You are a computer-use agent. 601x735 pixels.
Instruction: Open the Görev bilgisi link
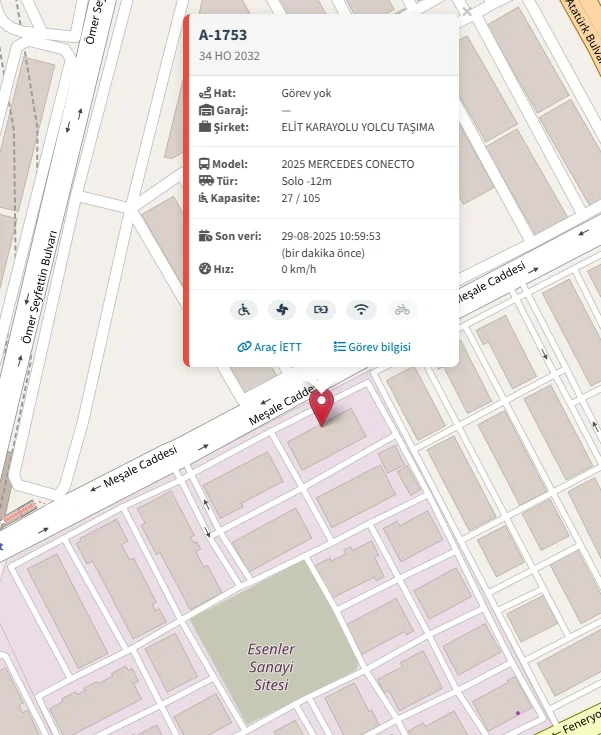[x=372, y=347]
